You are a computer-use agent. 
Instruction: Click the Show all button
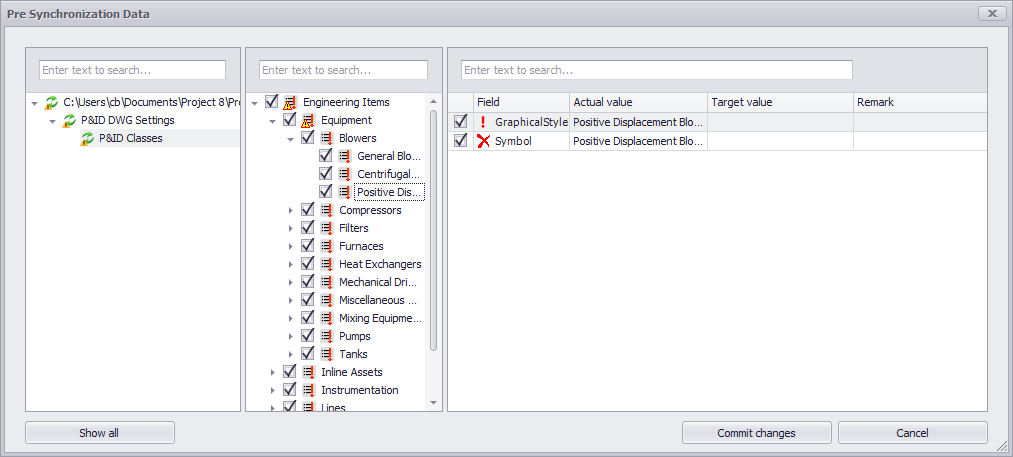99,433
